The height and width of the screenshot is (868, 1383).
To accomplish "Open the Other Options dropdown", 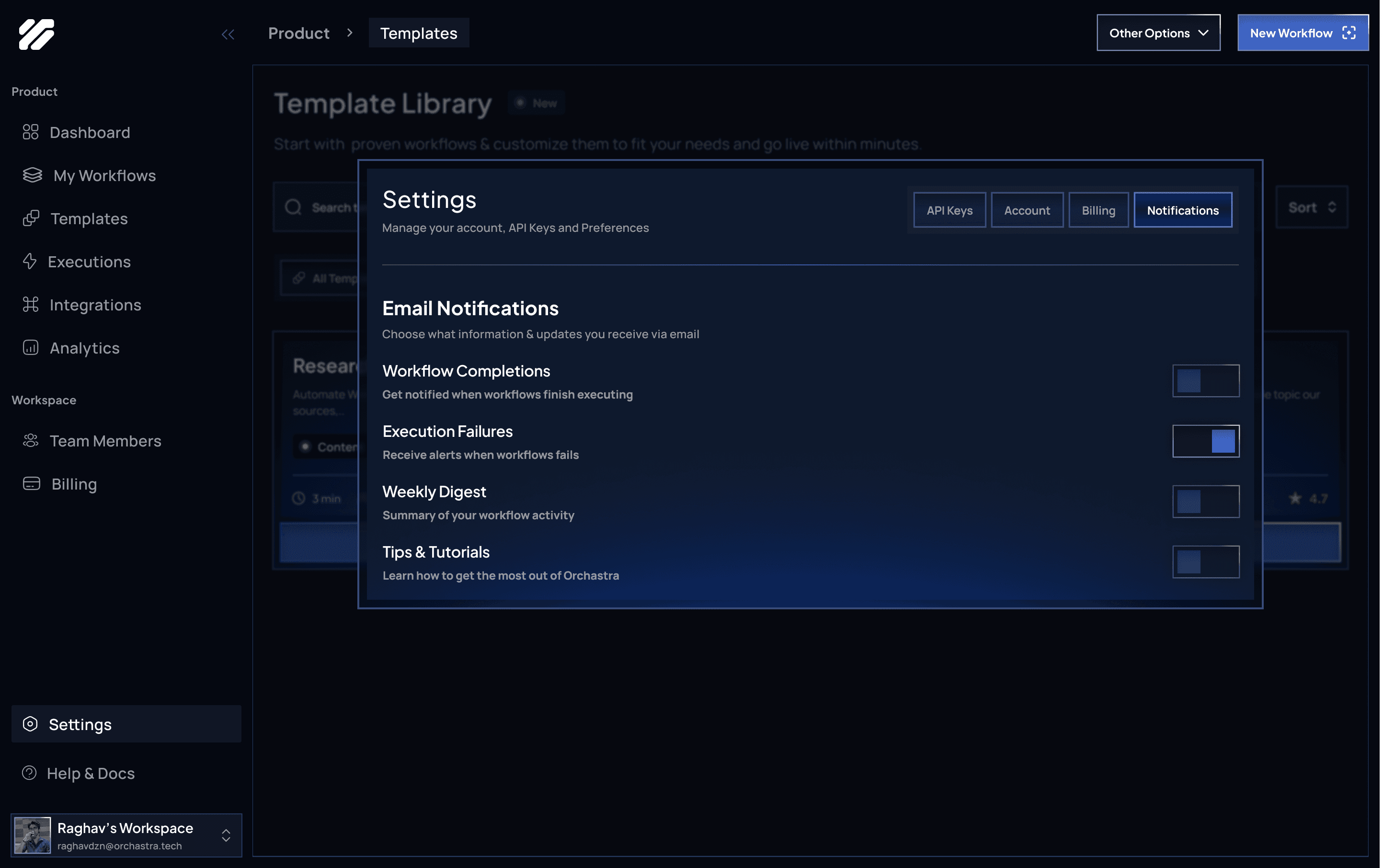I will [1158, 34].
